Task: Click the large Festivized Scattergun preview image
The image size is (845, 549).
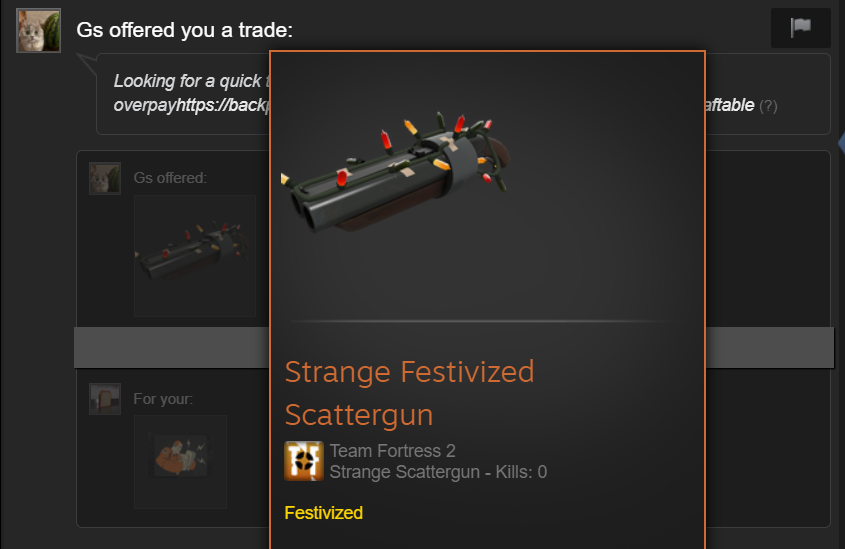Action: pos(395,173)
